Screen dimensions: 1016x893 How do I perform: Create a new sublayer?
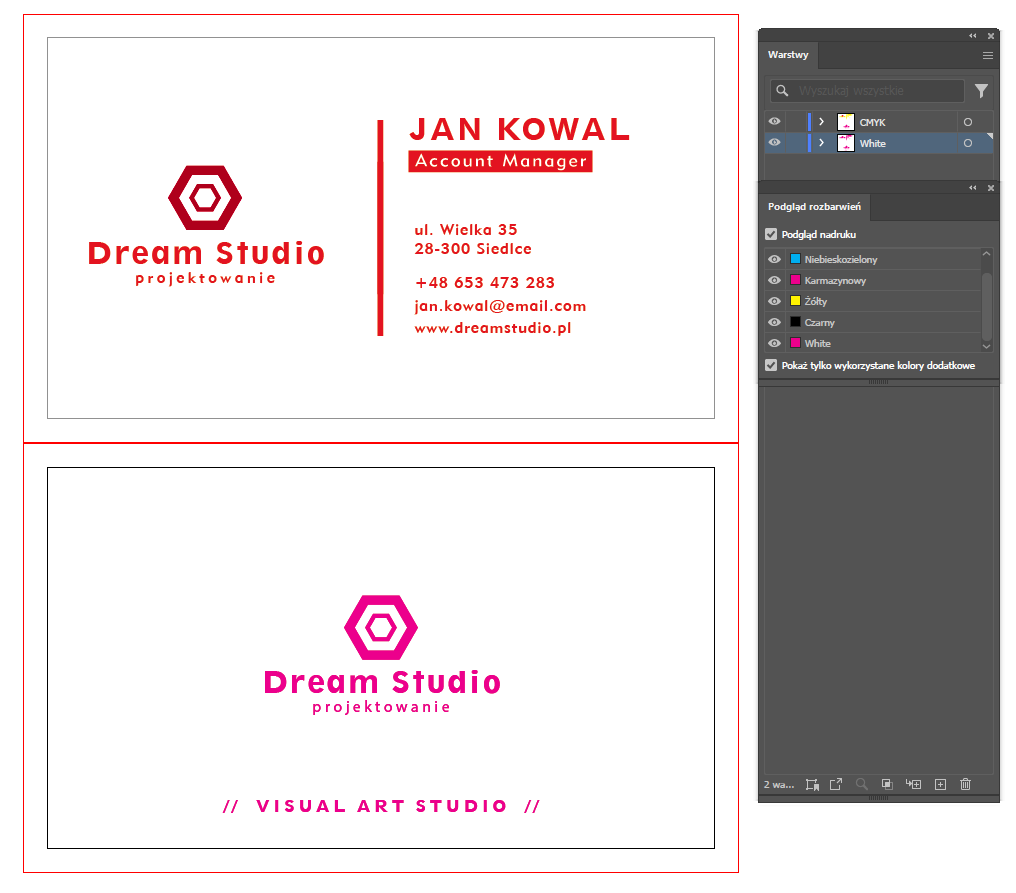(912, 784)
